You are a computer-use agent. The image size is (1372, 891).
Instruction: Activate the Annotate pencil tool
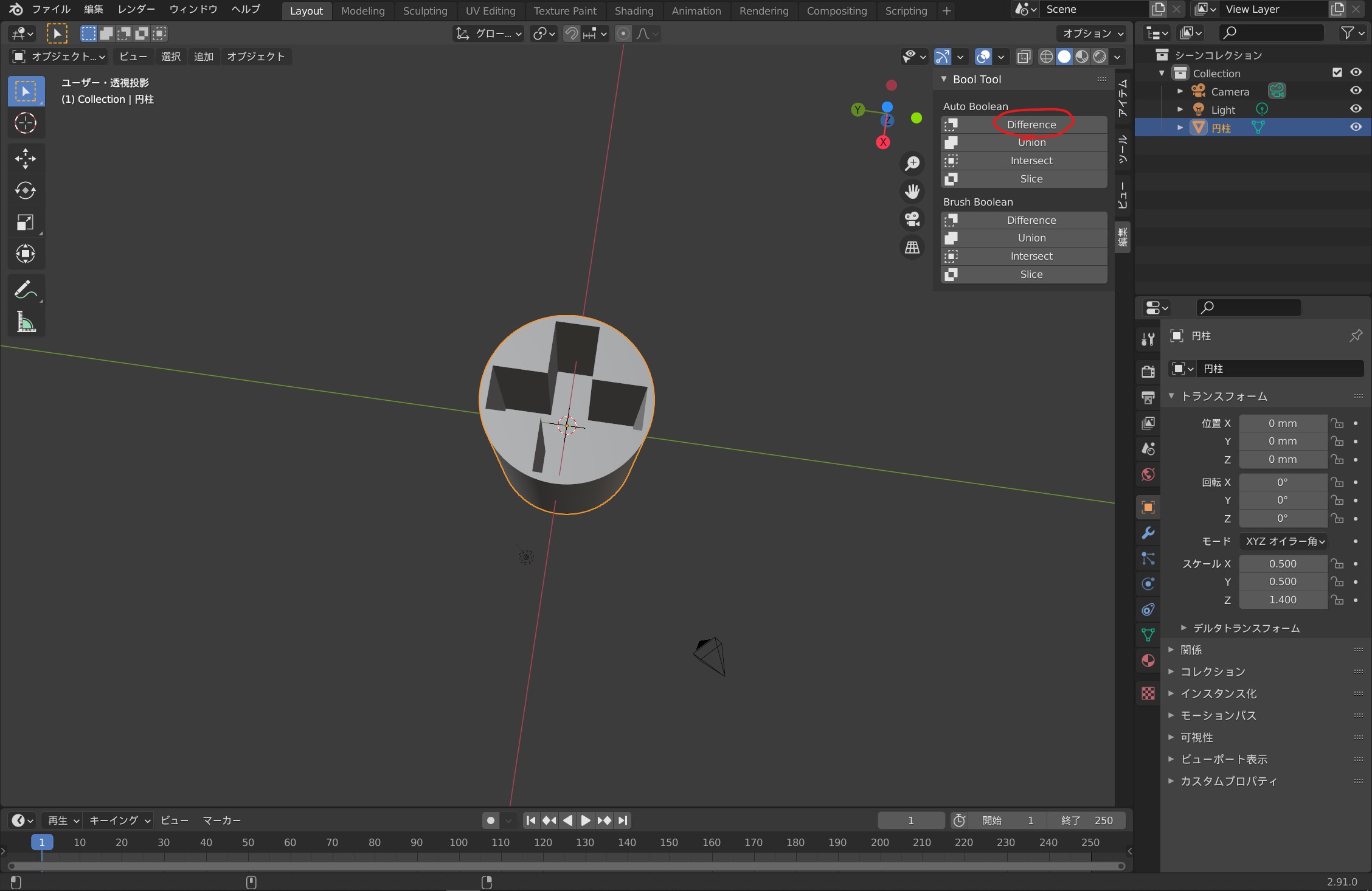tap(26, 289)
